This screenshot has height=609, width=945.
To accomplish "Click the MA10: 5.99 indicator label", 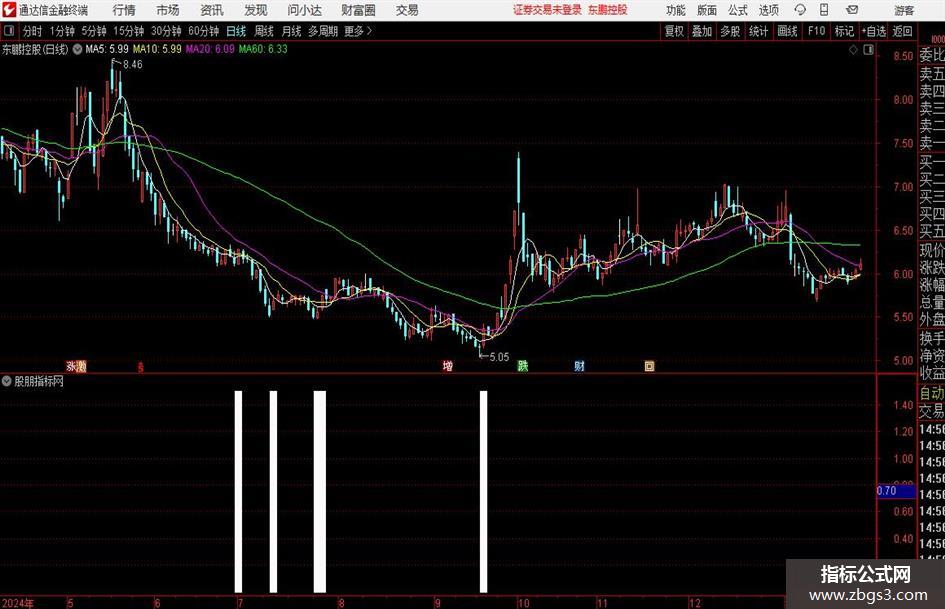I will pyautogui.click(x=157, y=49).
